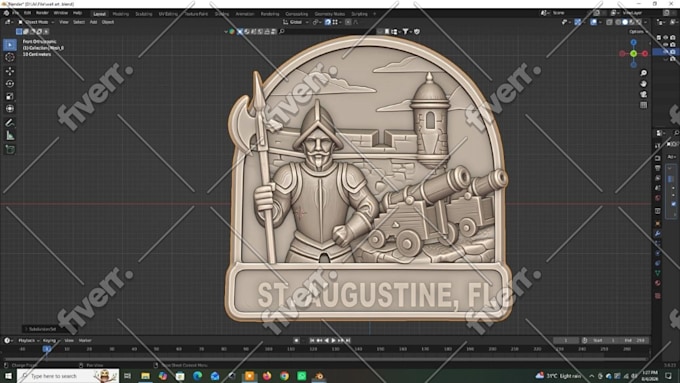Open the timeline Marker menu

85,340
